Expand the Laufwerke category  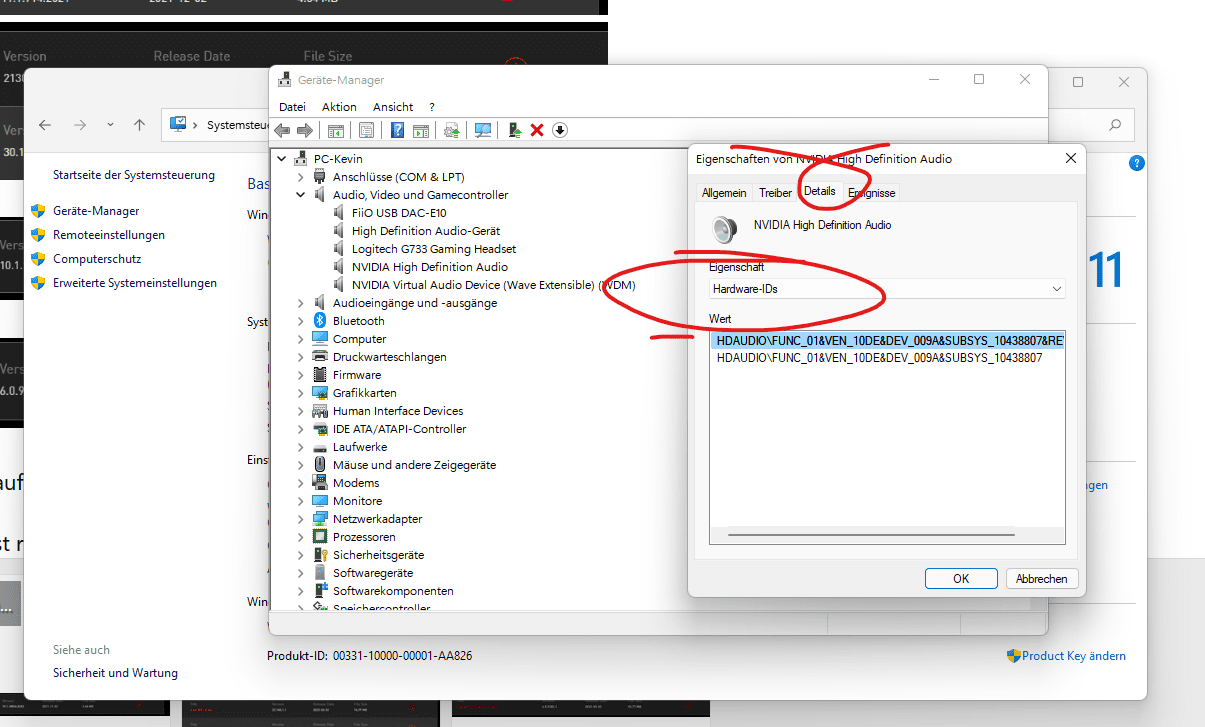pos(301,447)
